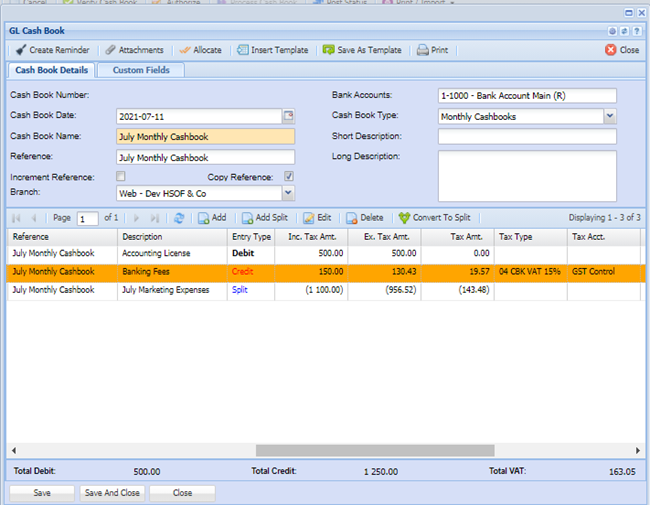Click the Short Description input field
The image size is (650, 505).
point(527,137)
